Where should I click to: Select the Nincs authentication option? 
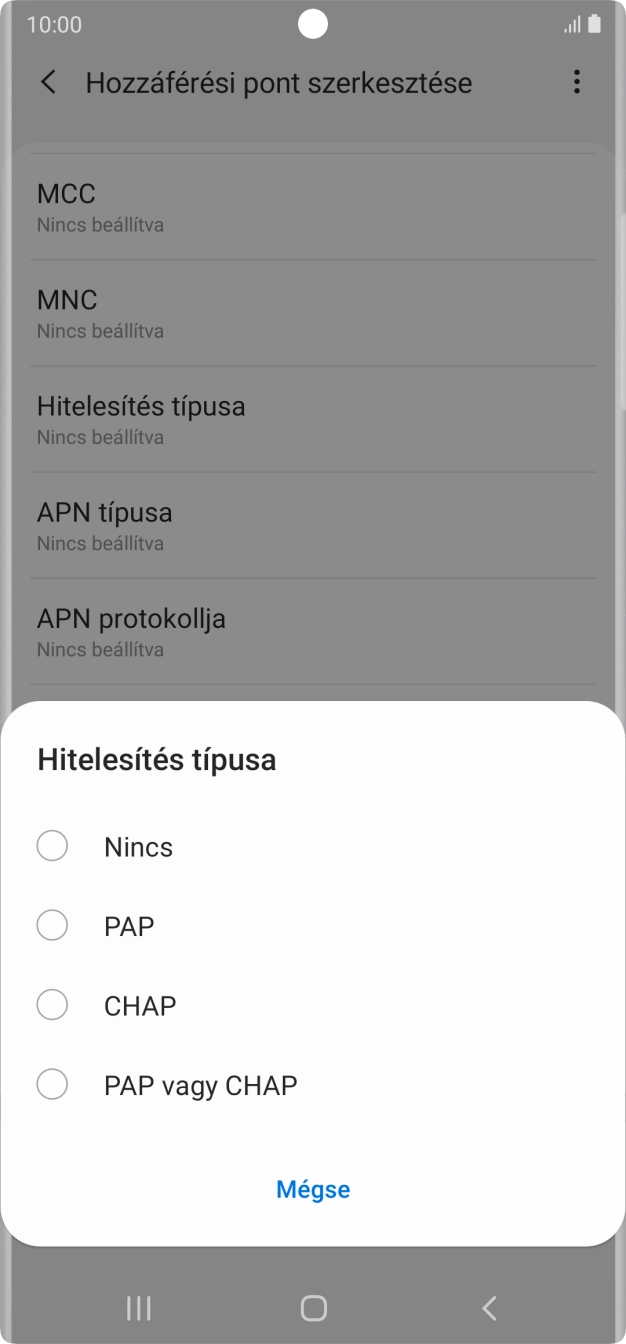pyautogui.click(x=138, y=846)
